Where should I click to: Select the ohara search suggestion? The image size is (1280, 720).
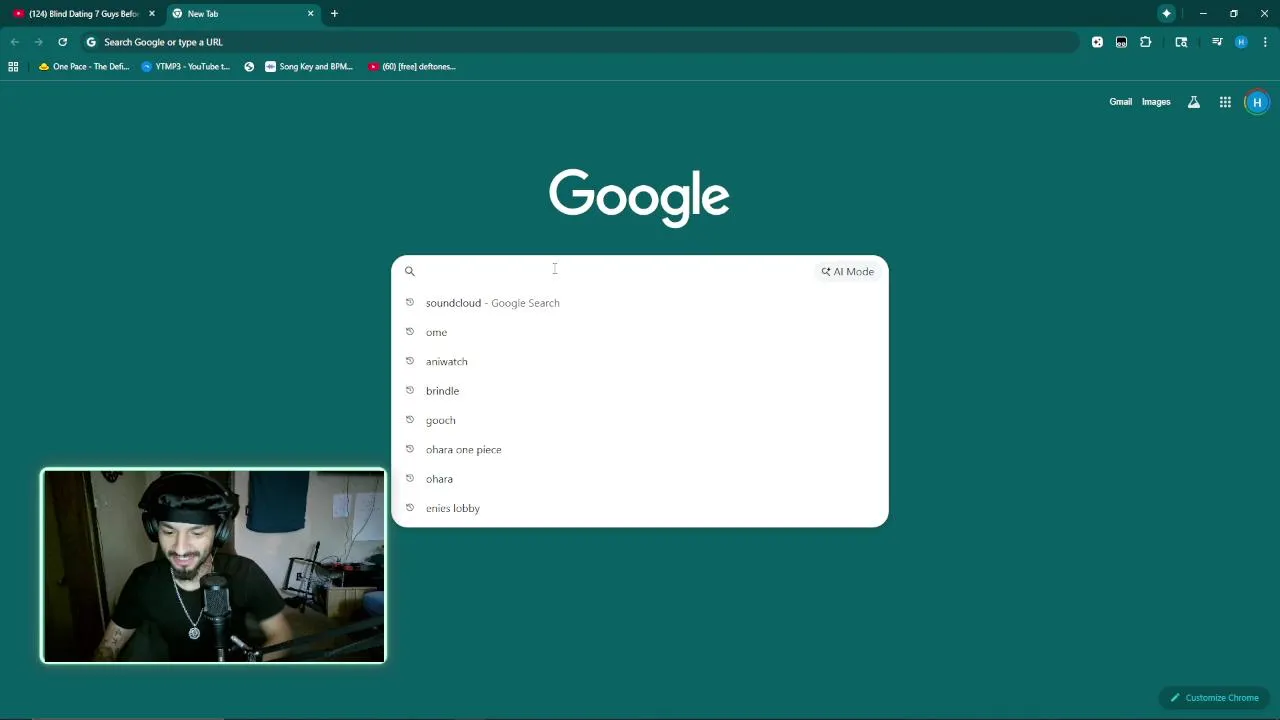tap(639, 479)
